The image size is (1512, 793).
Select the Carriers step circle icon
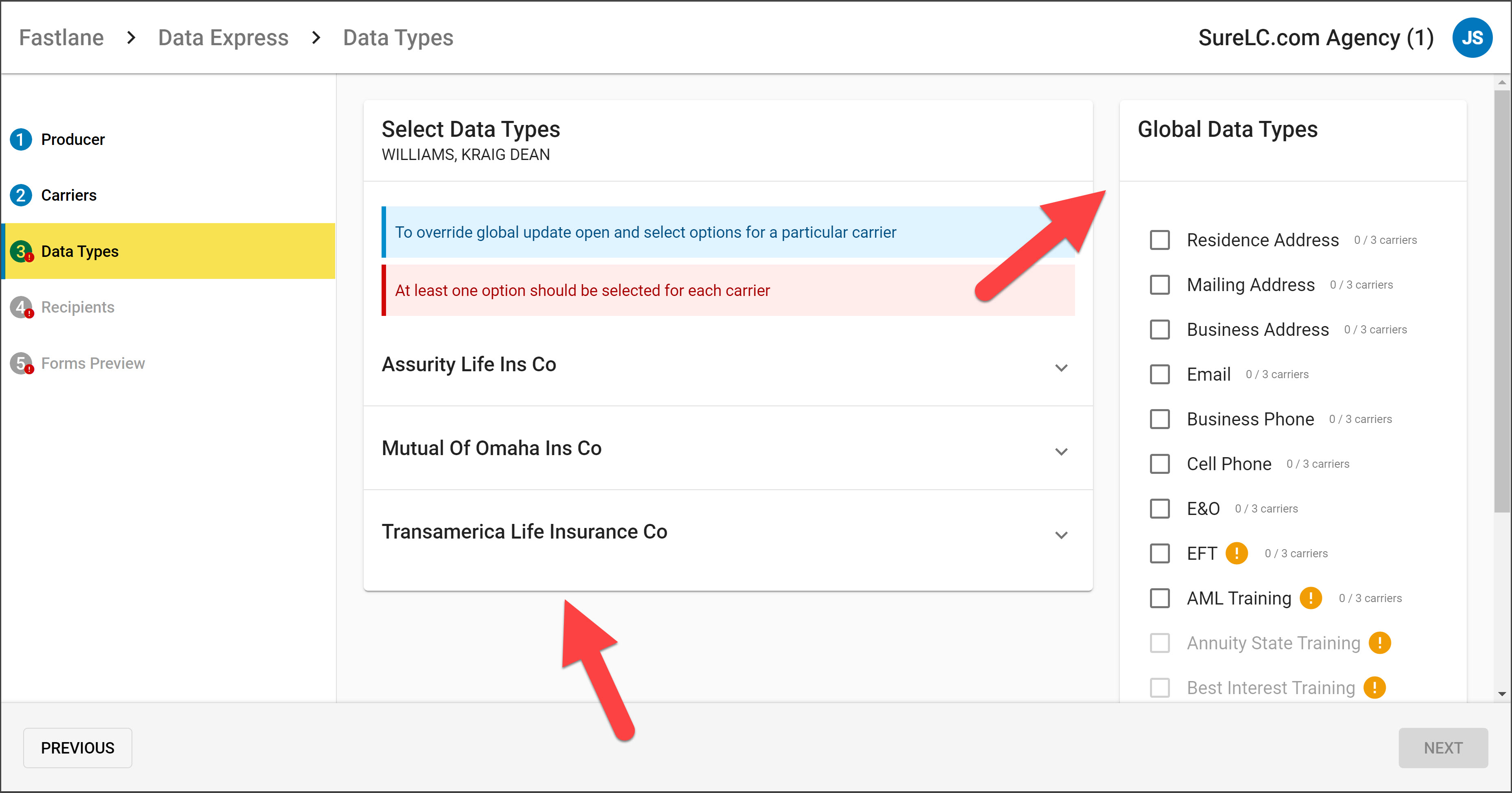(20, 195)
